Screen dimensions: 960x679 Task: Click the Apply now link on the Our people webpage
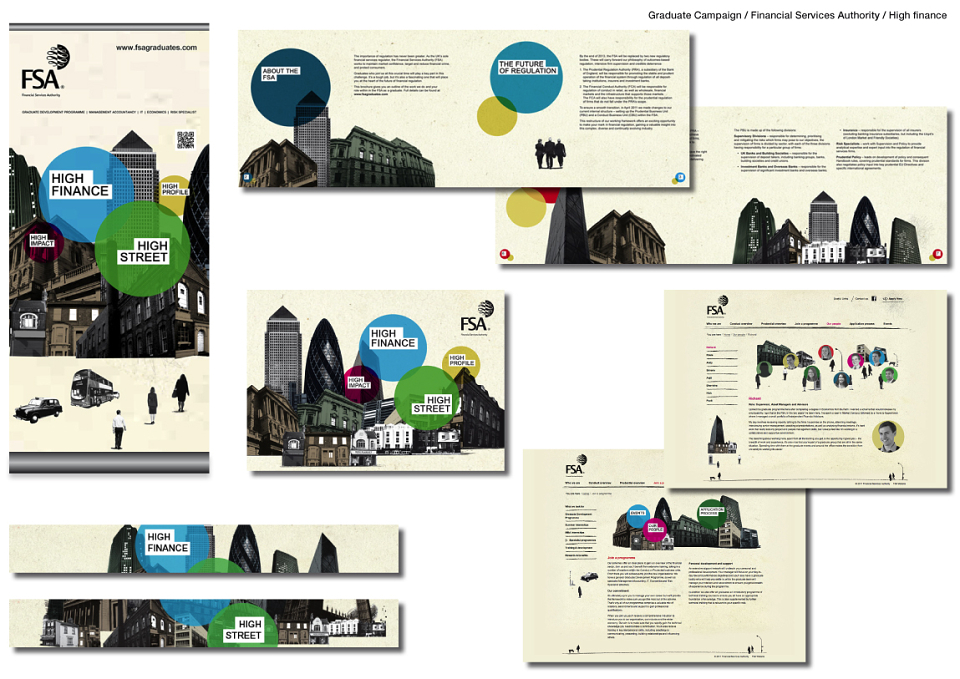pos(892,299)
